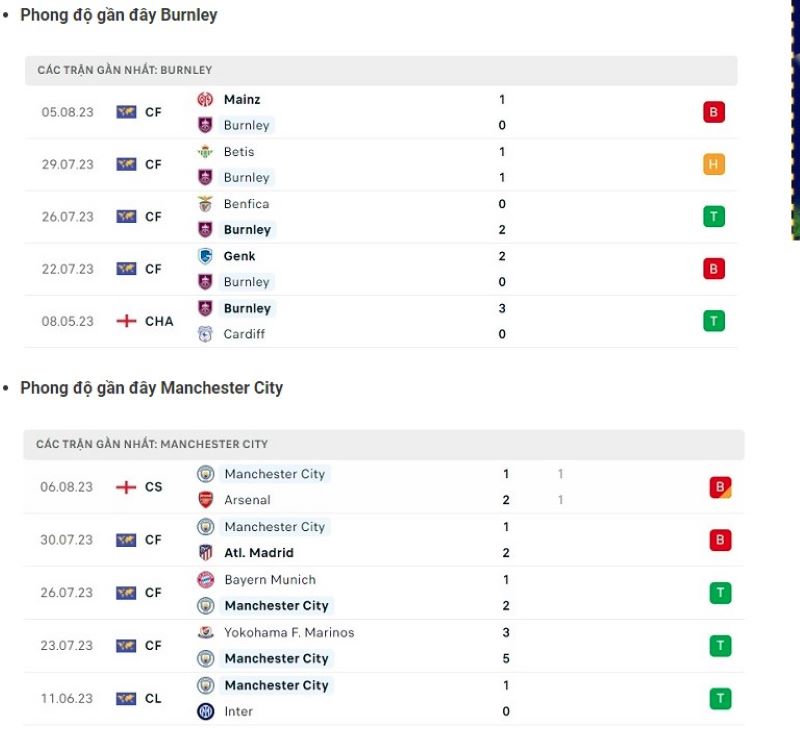Click the Bayern Munich logo
The image size is (800, 746).
(x=208, y=579)
